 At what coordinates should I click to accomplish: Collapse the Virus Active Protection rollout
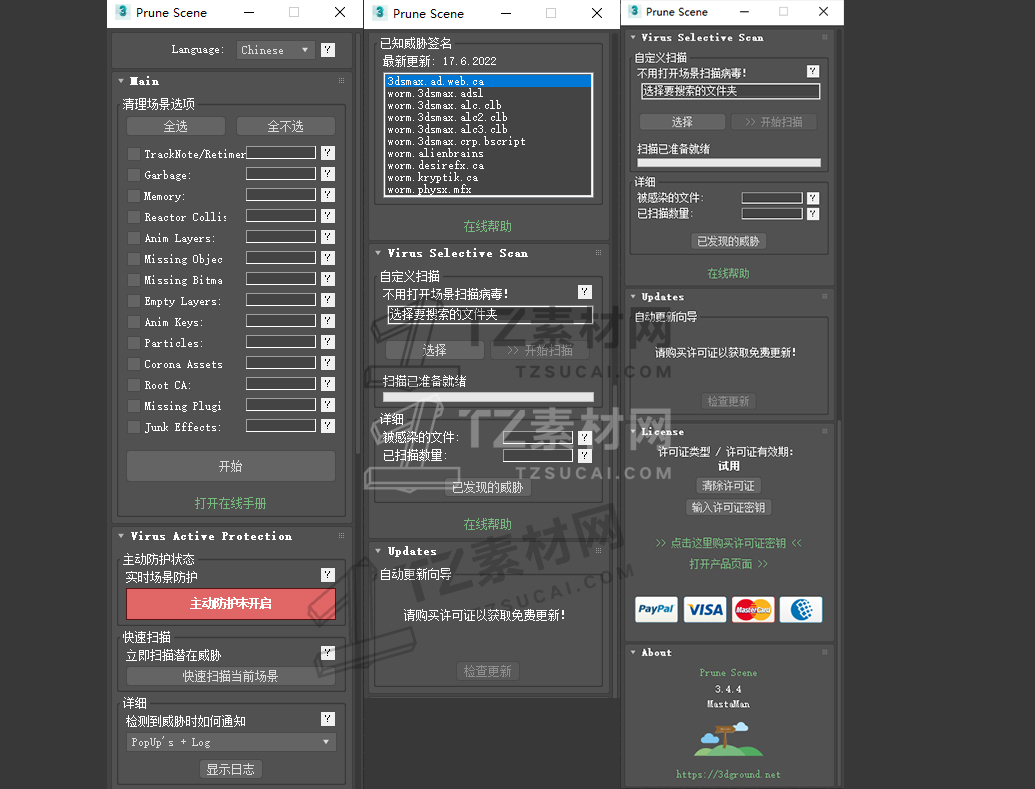(x=121, y=536)
